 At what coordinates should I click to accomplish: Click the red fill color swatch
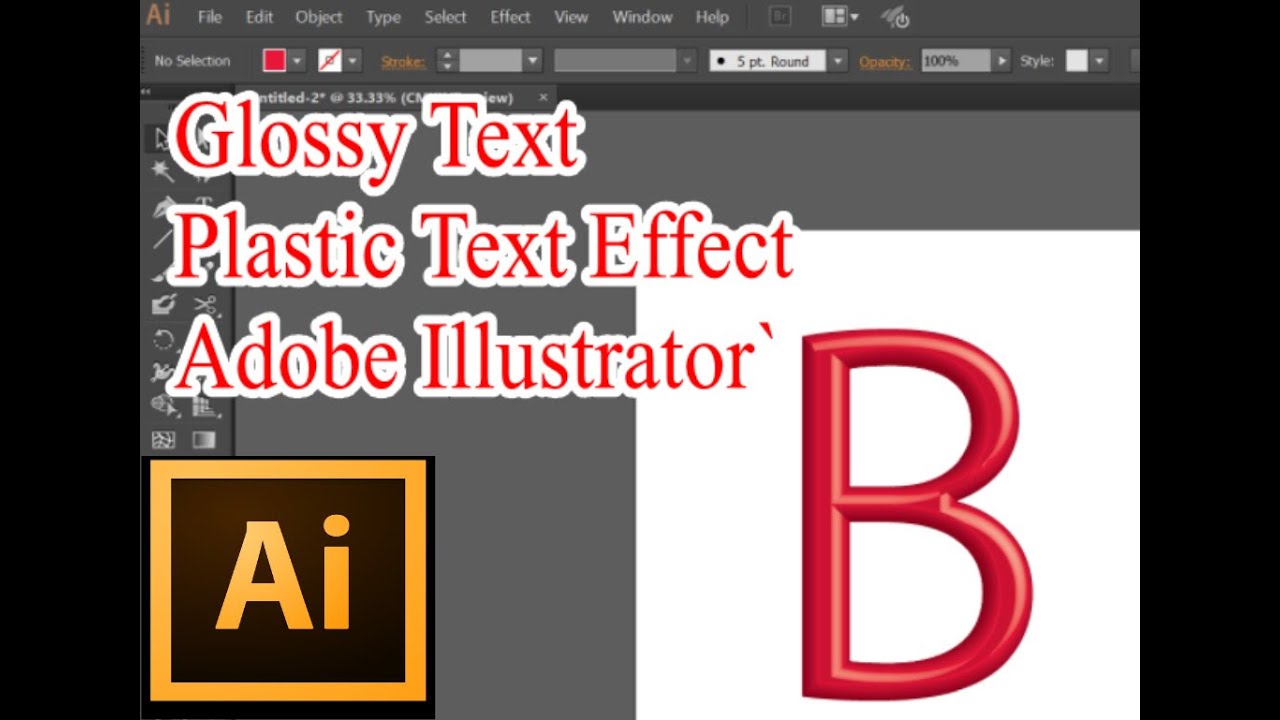tap(274, 61)
